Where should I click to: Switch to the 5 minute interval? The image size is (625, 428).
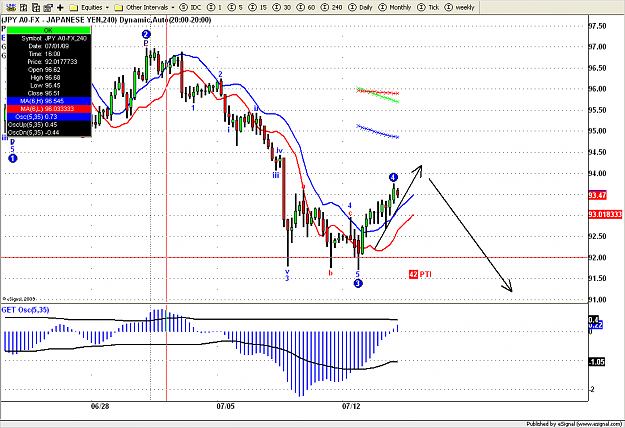[235, 7]
